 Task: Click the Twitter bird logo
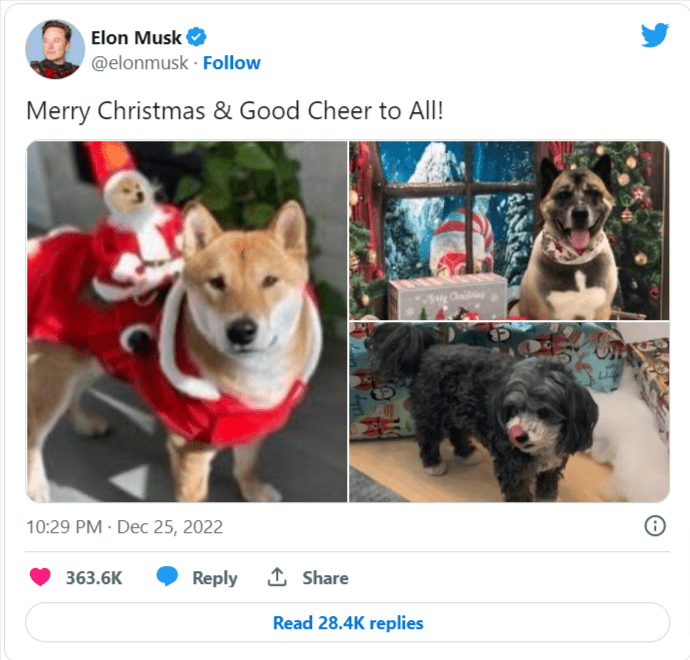(655, 35)
